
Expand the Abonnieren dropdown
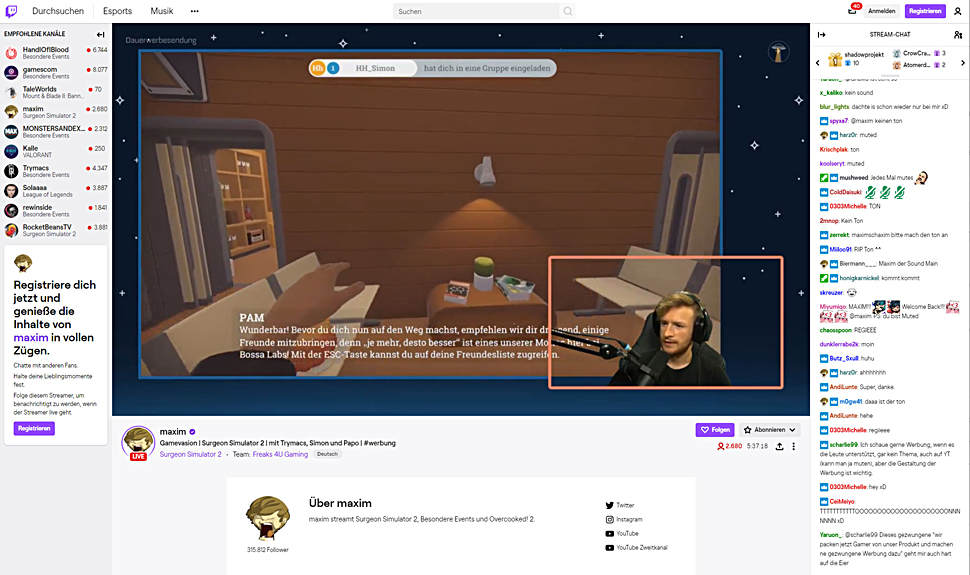(x=770, y=430)
